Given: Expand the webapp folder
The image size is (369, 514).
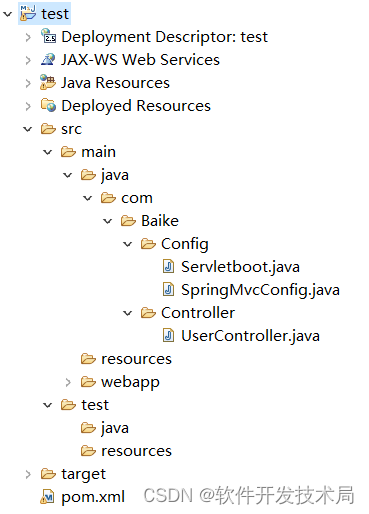Looking at the screenshot, I should pyautogui.click(x=68, y=382).
